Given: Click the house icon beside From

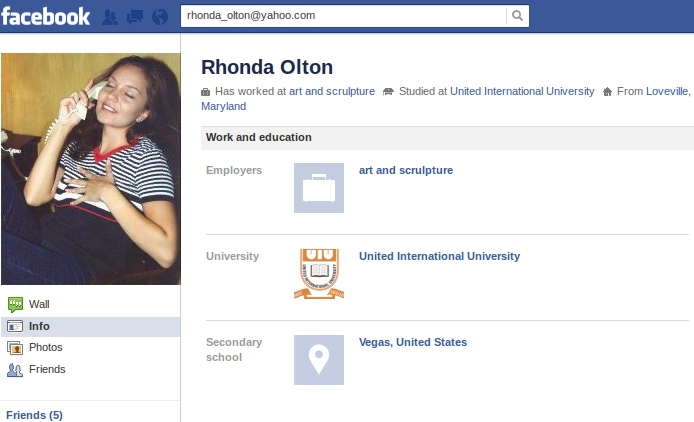Looking at the screenshot, I should point(608,92).
